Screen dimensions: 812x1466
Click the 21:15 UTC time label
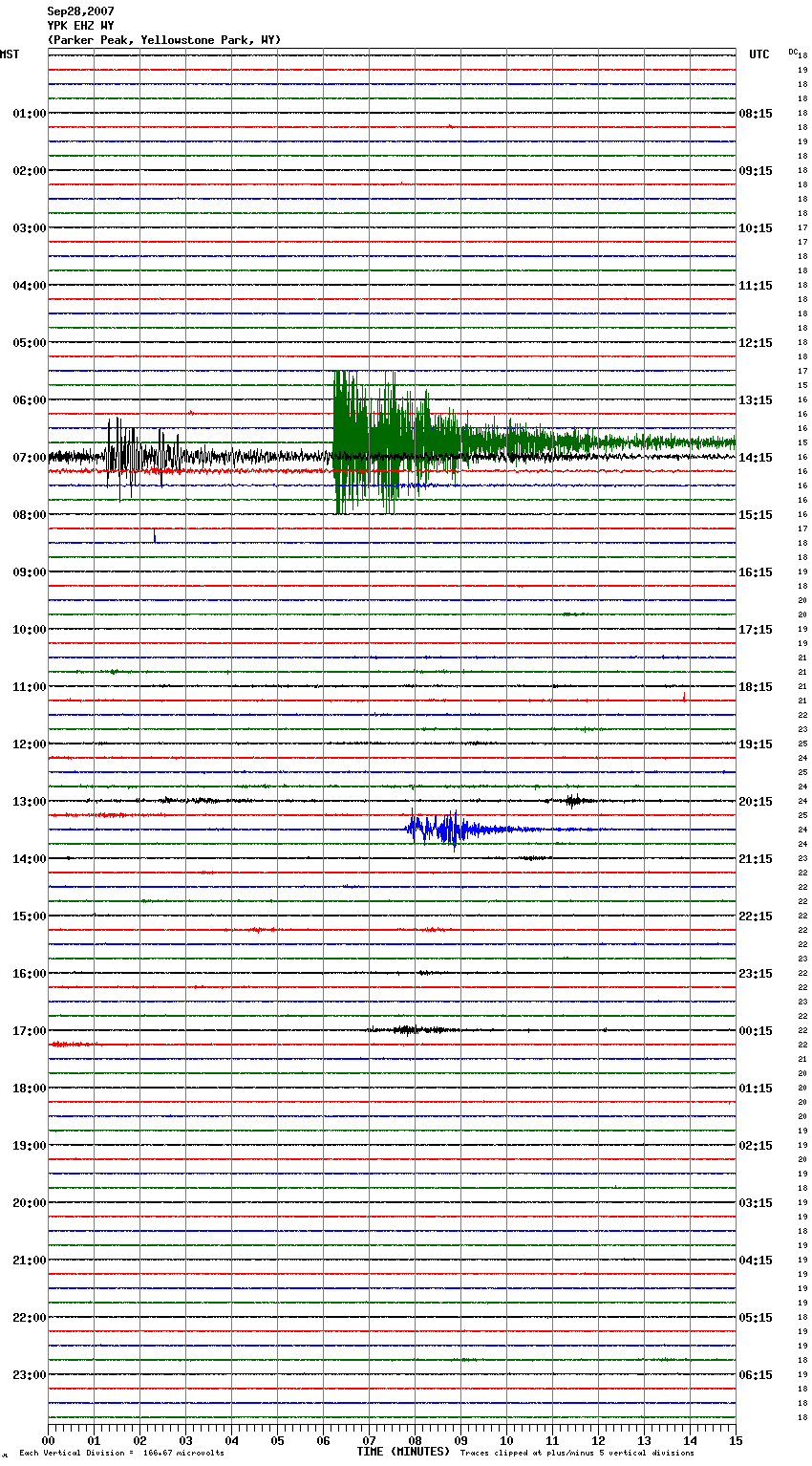tap(756, 859)
